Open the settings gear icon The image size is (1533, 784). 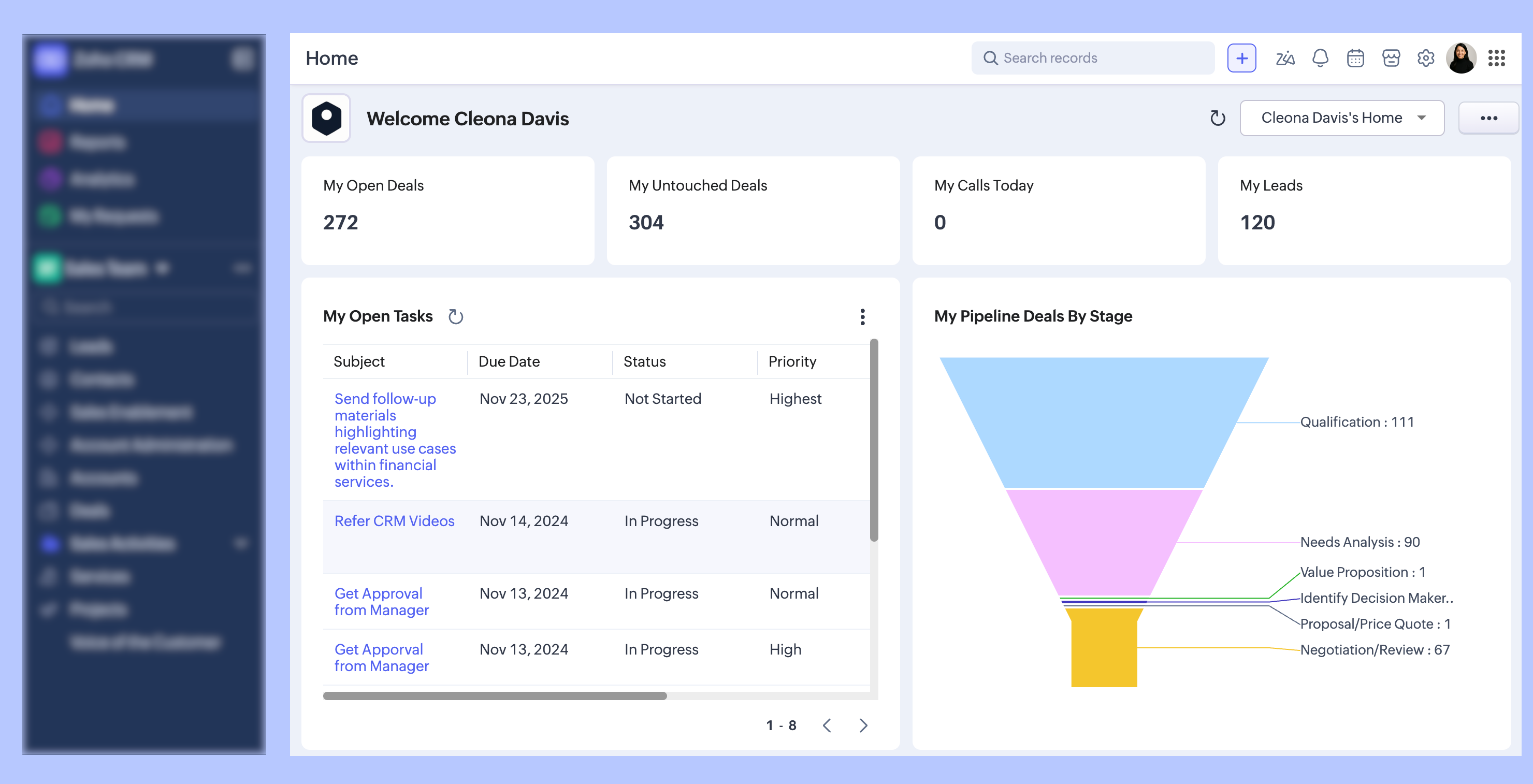[1426, 57]
